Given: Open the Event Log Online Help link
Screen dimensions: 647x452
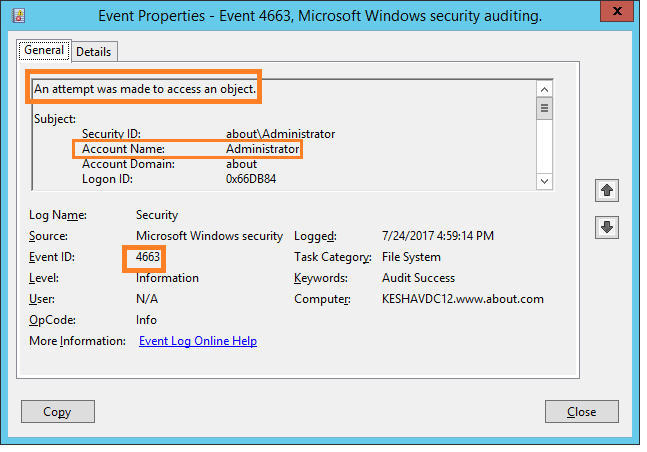Looking at the screenshot, I should click(x=197, y=341).
